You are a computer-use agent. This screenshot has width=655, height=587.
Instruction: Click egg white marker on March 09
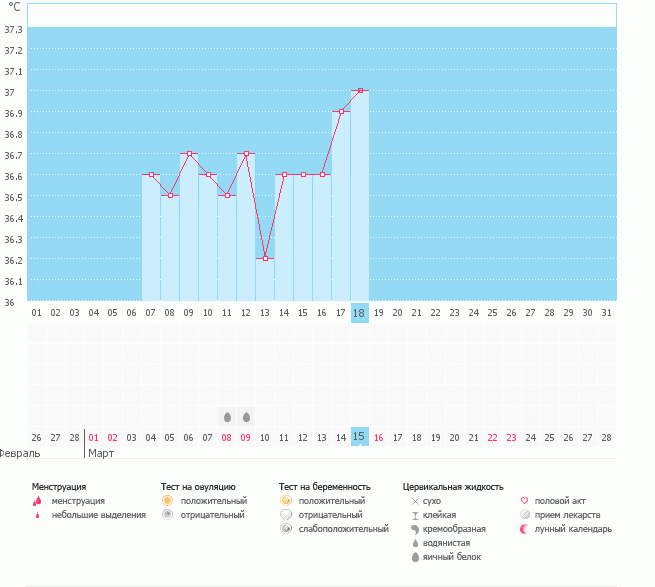tap(246, 417)
